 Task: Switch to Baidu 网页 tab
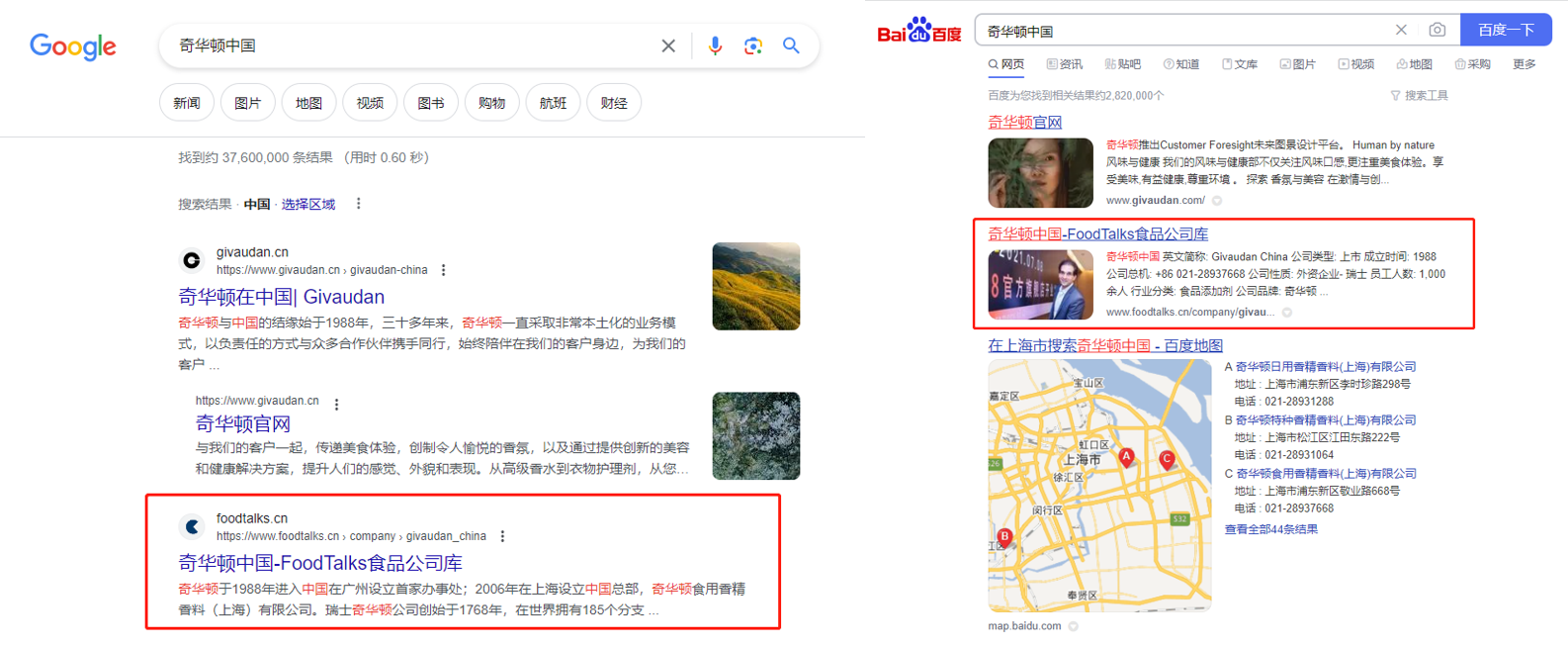(x=1006, y=64)
